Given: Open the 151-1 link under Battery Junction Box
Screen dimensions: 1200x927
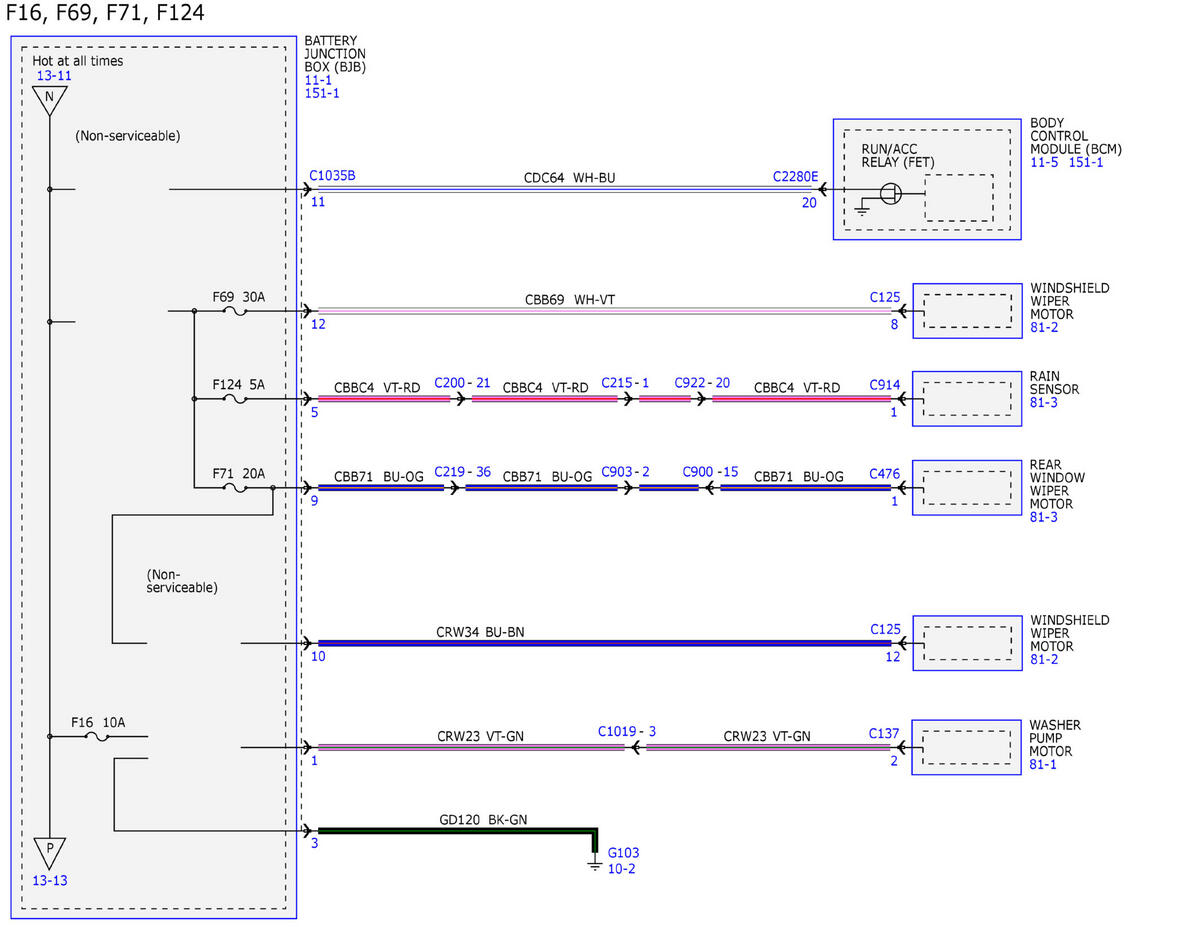Looking at the screenshot, I should pos(322,93).
